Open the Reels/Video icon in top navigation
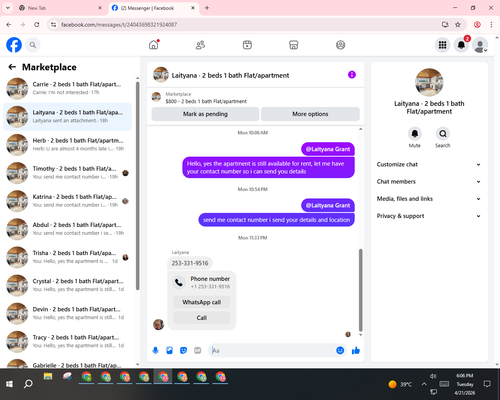 click(247, 45)
